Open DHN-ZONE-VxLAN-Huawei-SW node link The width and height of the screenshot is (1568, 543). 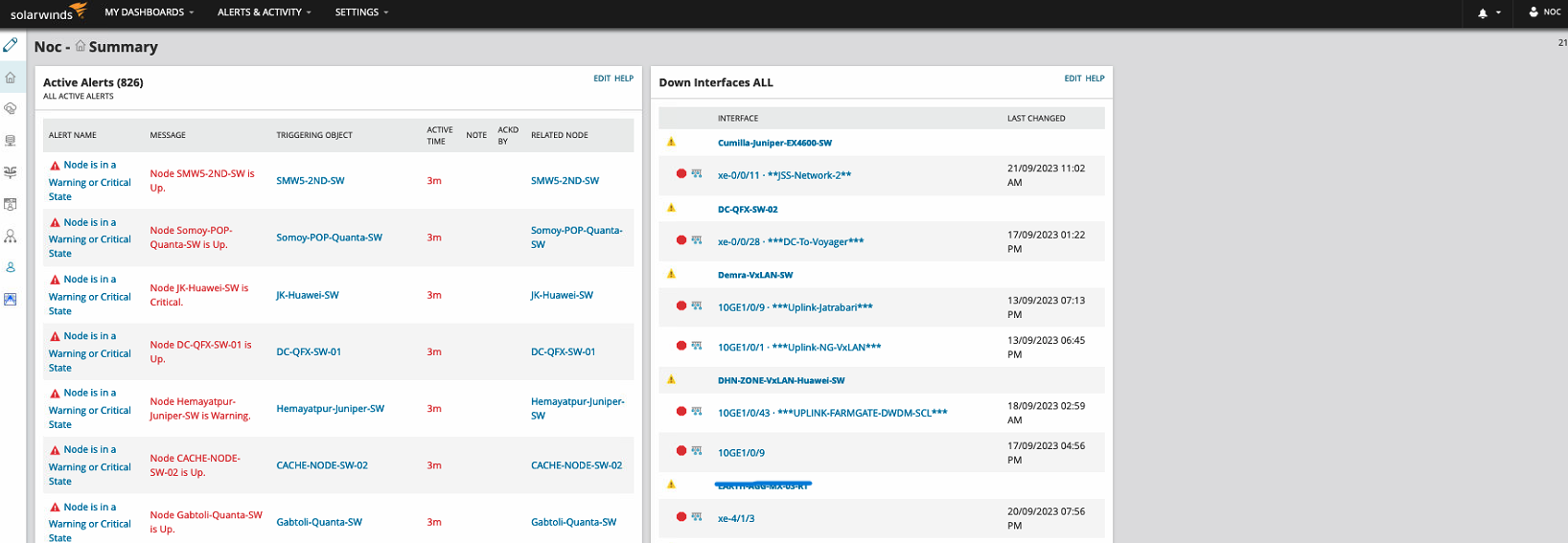pos(781,380)
